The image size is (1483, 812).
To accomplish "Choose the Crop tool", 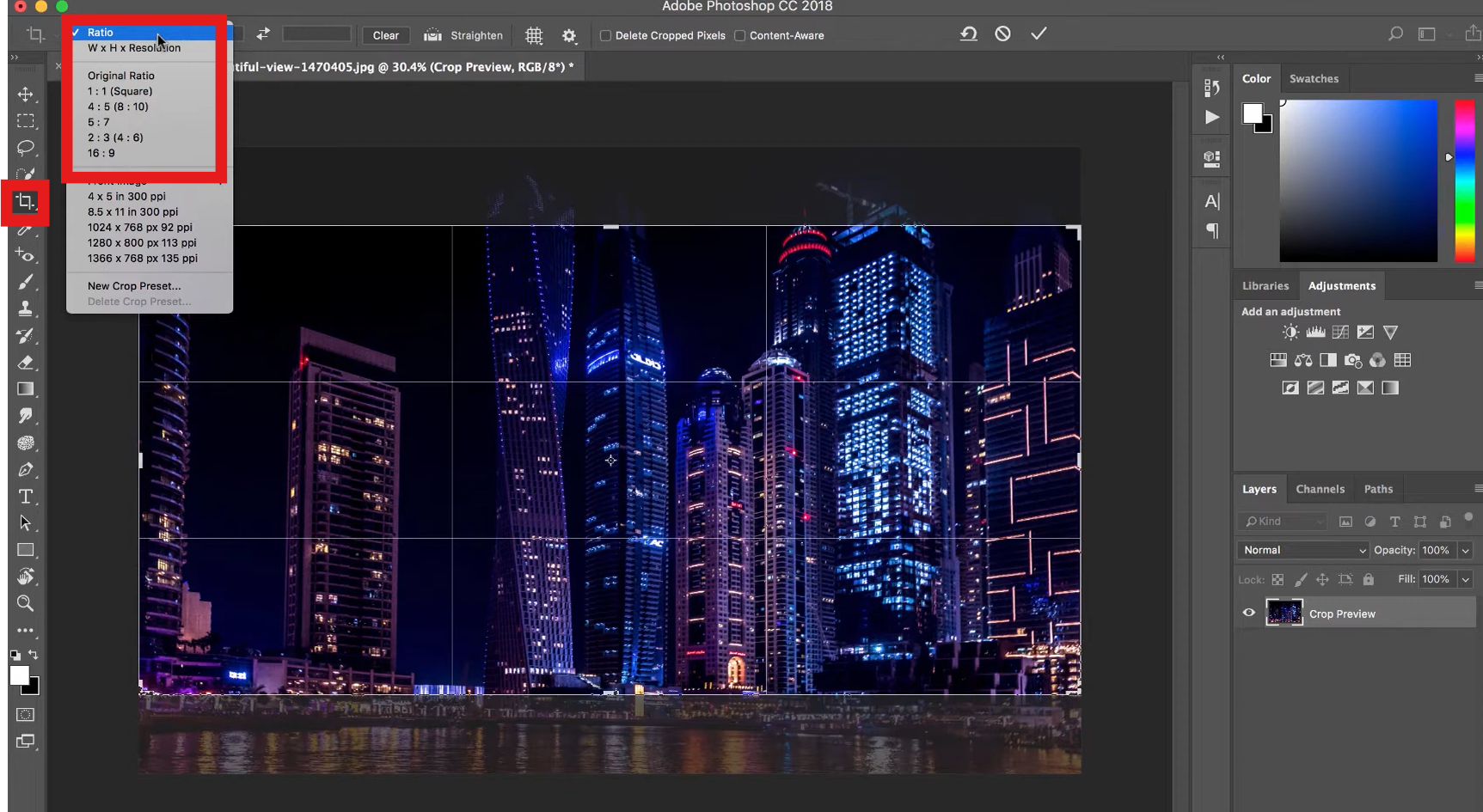I will pyautogui.click(x=25, y=203).
